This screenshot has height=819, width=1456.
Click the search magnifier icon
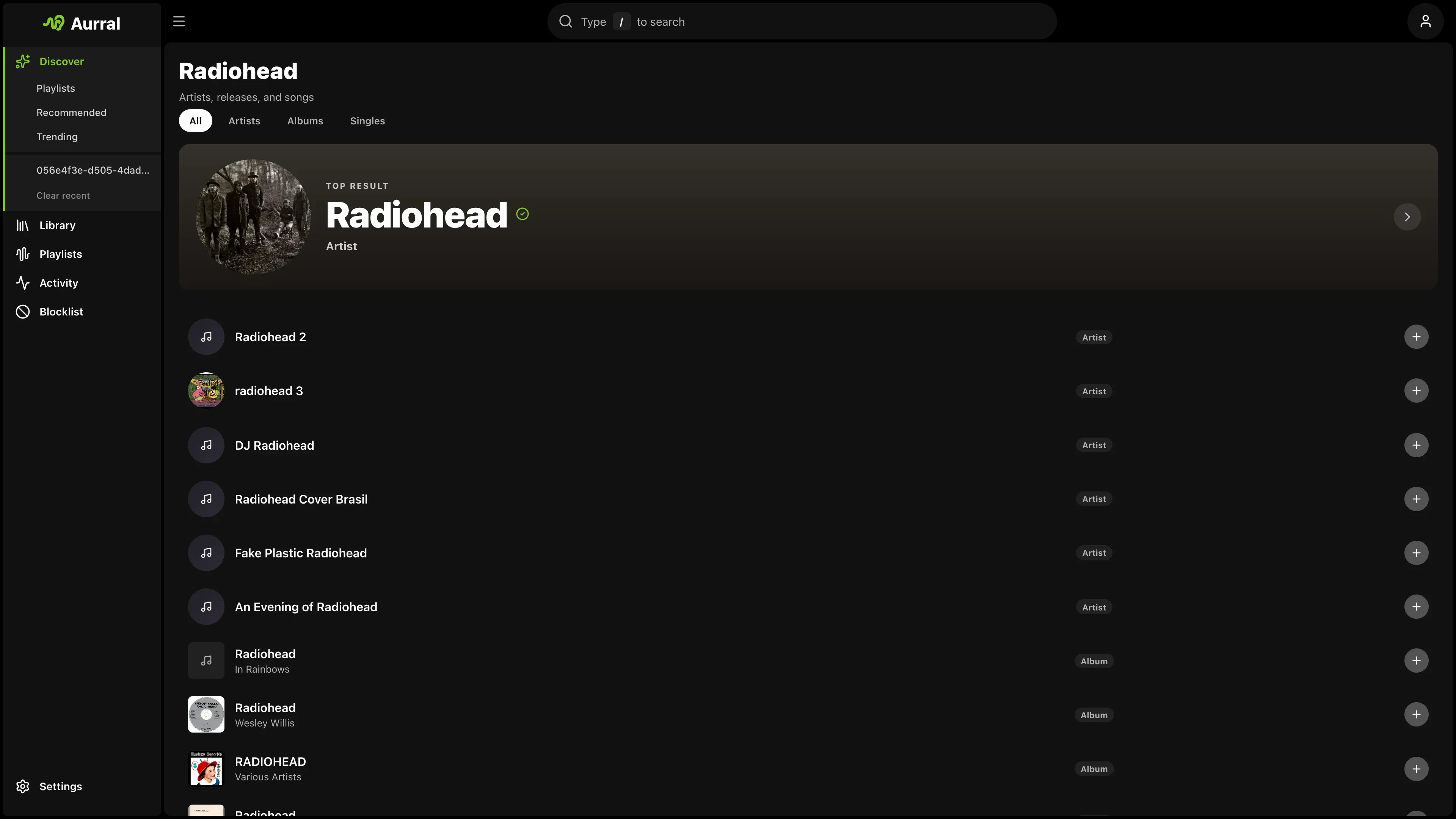click(565, 22)
